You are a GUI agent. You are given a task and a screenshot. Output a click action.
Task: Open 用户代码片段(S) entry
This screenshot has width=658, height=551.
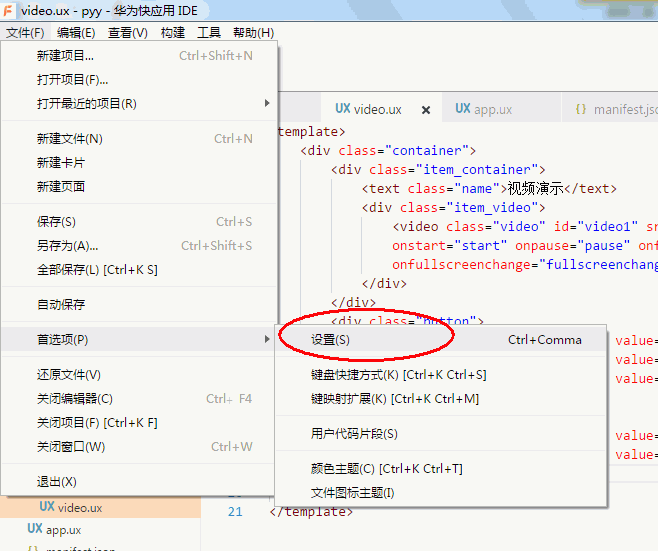pos(441,434)
